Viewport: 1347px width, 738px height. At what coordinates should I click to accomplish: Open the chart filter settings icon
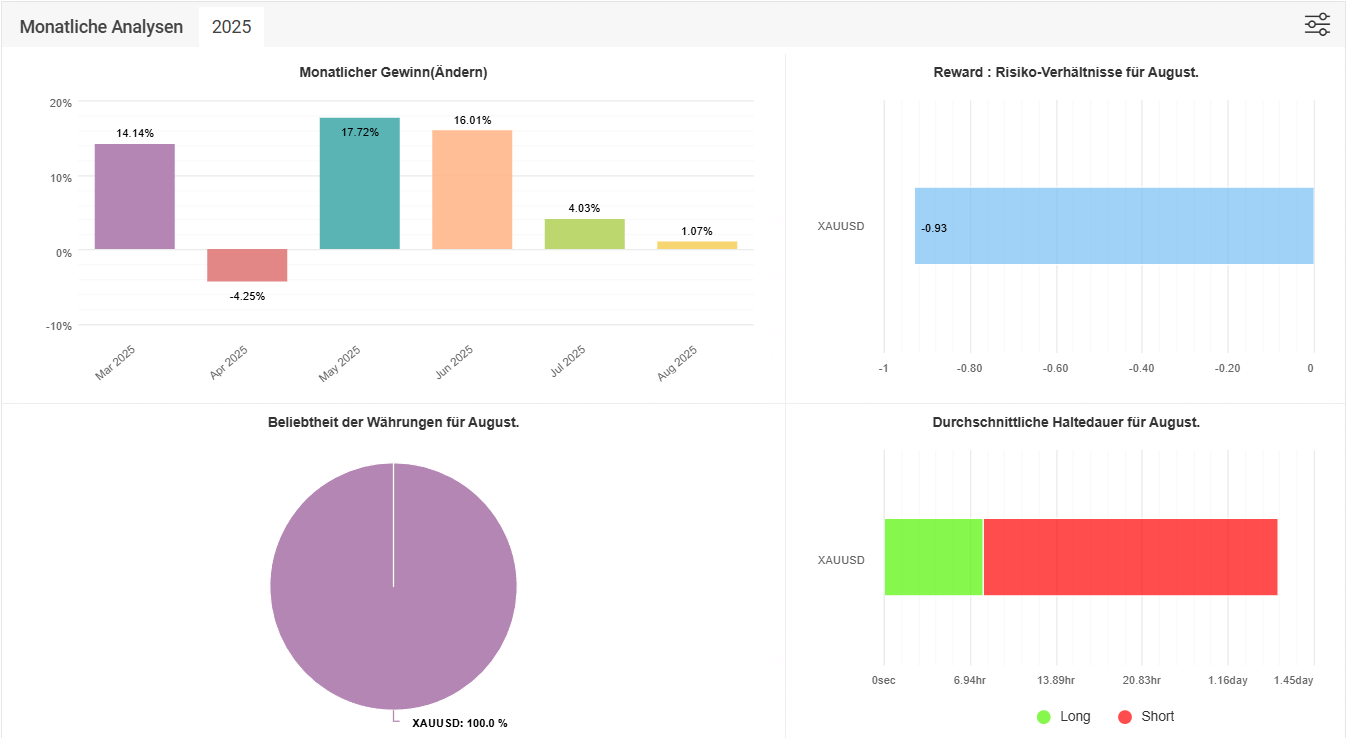click(x=1317, y=25)
